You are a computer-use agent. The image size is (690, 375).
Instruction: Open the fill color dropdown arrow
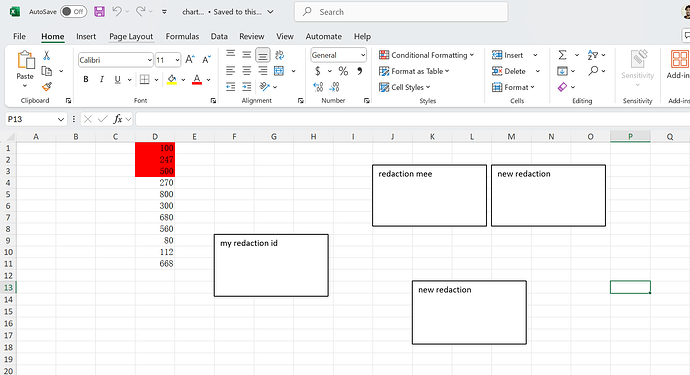(183, 80)
